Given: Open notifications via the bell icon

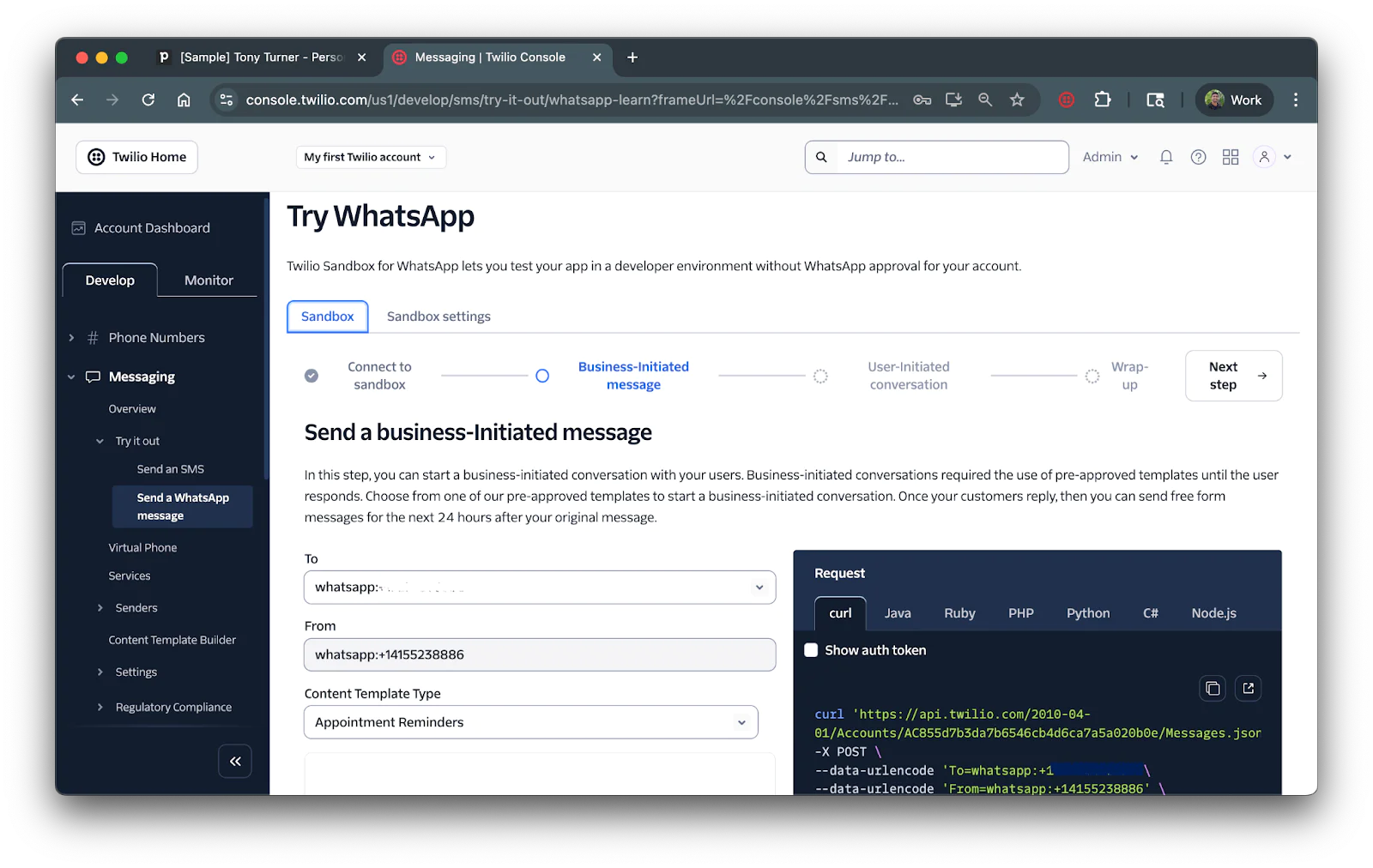Looking at the screenshot, I should point(1165,157).
